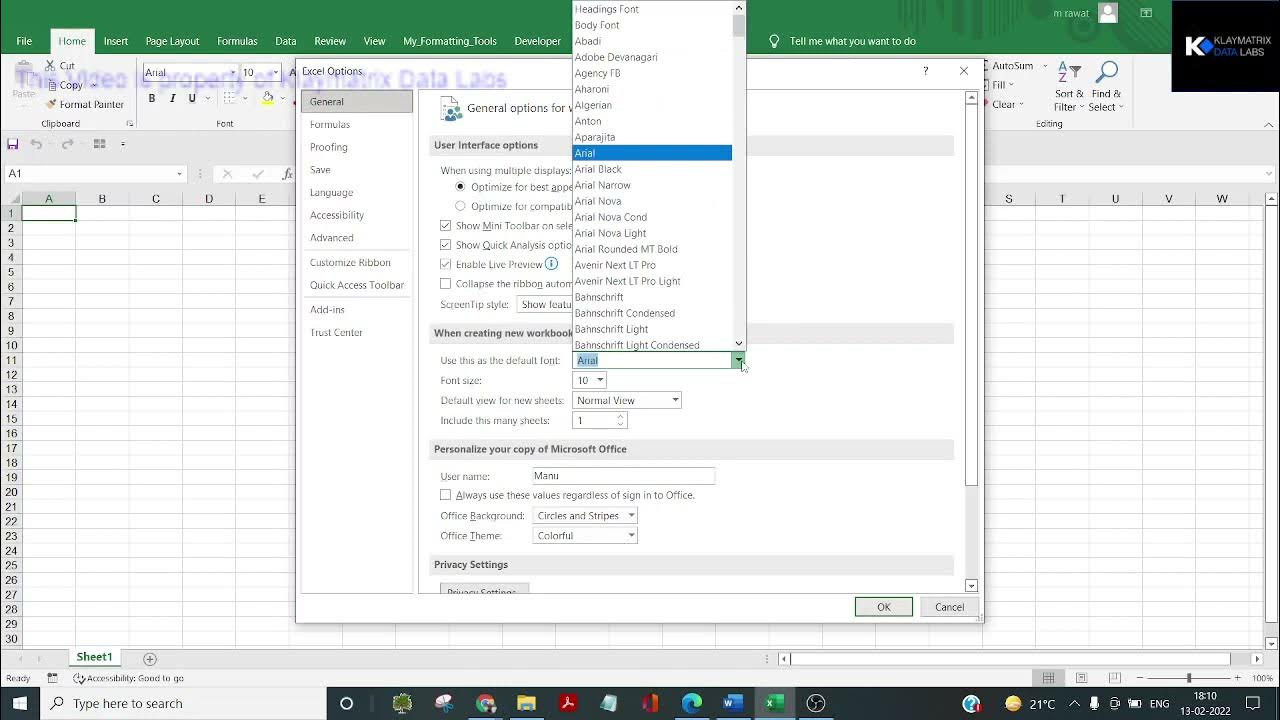Open the Page Layout ribbon tab
The width and height of the screenshot is (1280, 720).
pyautogui.click(x=172, y=41)
